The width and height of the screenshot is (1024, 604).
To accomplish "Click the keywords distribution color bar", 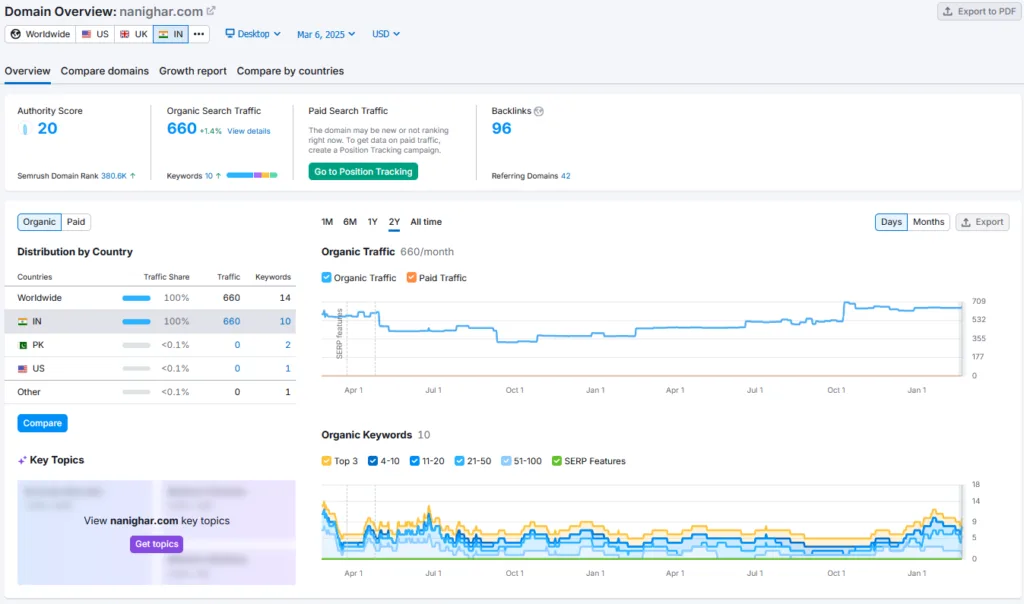I will click(252, 176).
